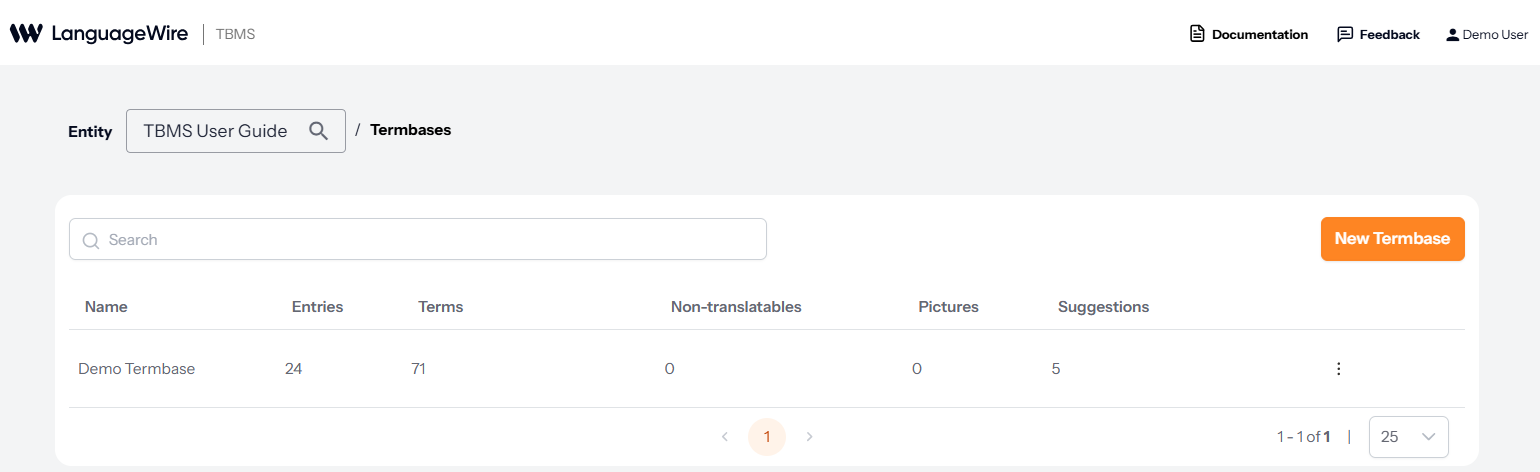
Task: Click the search icon in termbase search
Action: click(91, 240)
